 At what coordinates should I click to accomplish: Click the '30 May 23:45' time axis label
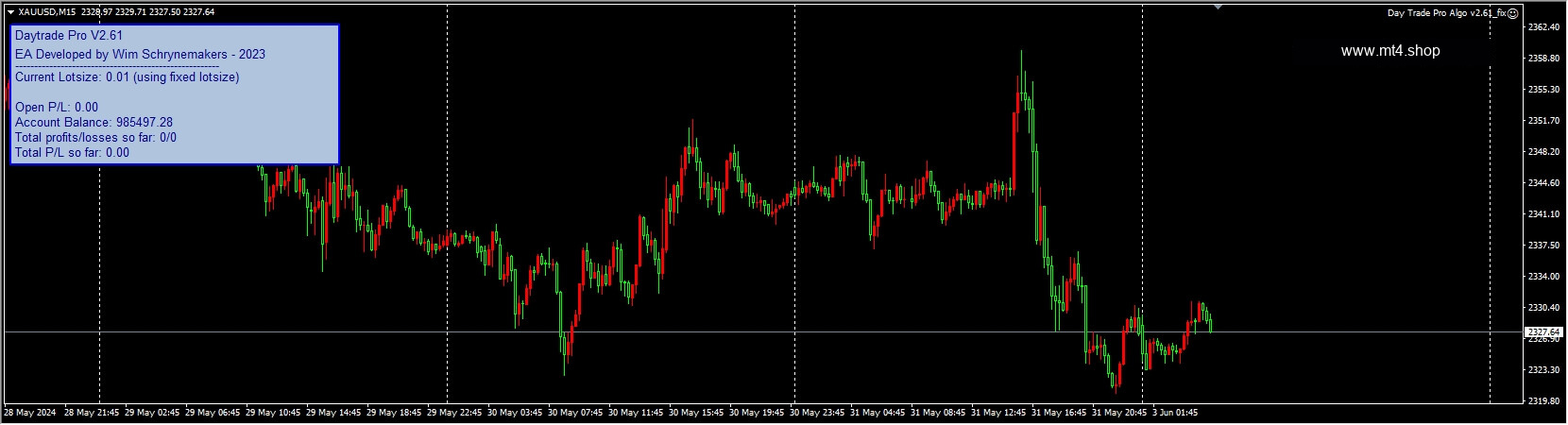[817, 414]
